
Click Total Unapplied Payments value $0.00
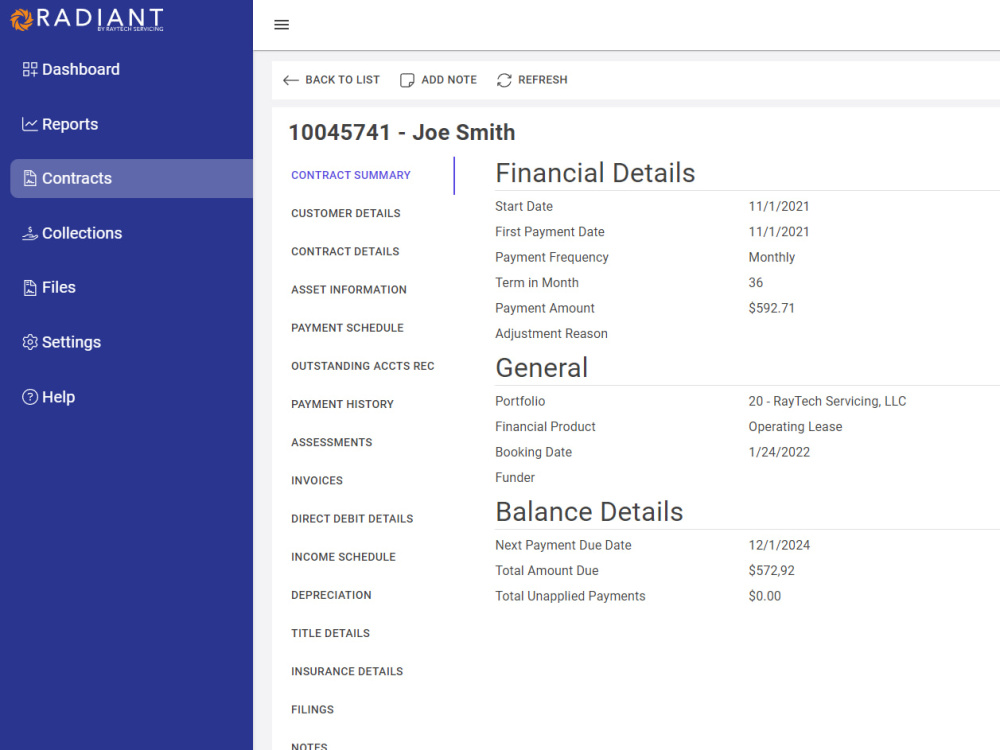(765, 597)
